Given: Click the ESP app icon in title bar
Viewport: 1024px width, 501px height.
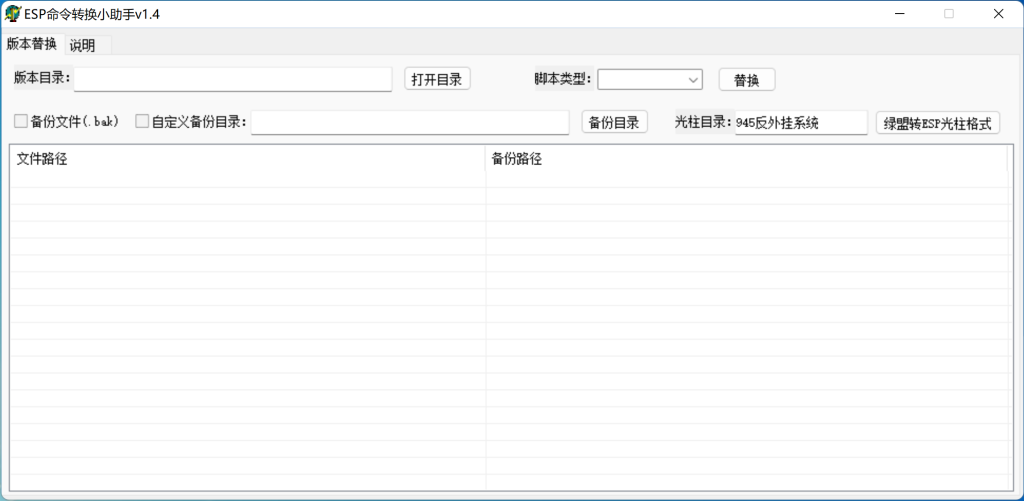Looking at the screenshot, I should click(x=13, y=14).
